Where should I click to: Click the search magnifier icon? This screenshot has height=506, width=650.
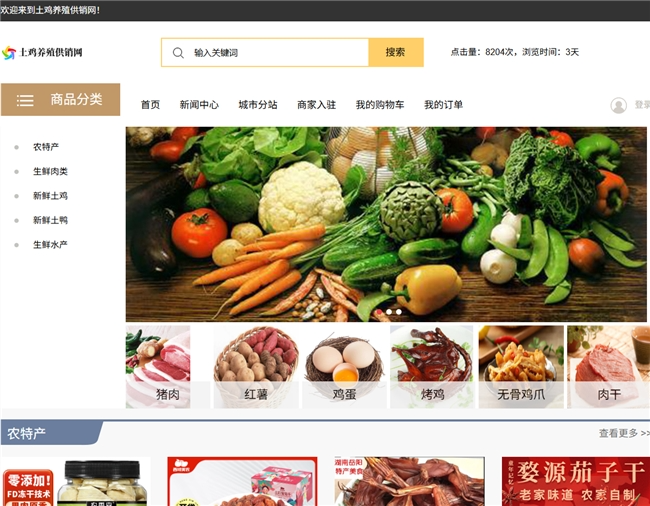click(x=178, y=53)
